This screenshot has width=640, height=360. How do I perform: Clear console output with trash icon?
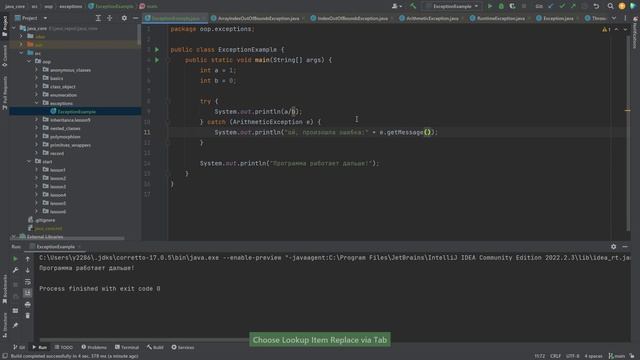(28, 316)
